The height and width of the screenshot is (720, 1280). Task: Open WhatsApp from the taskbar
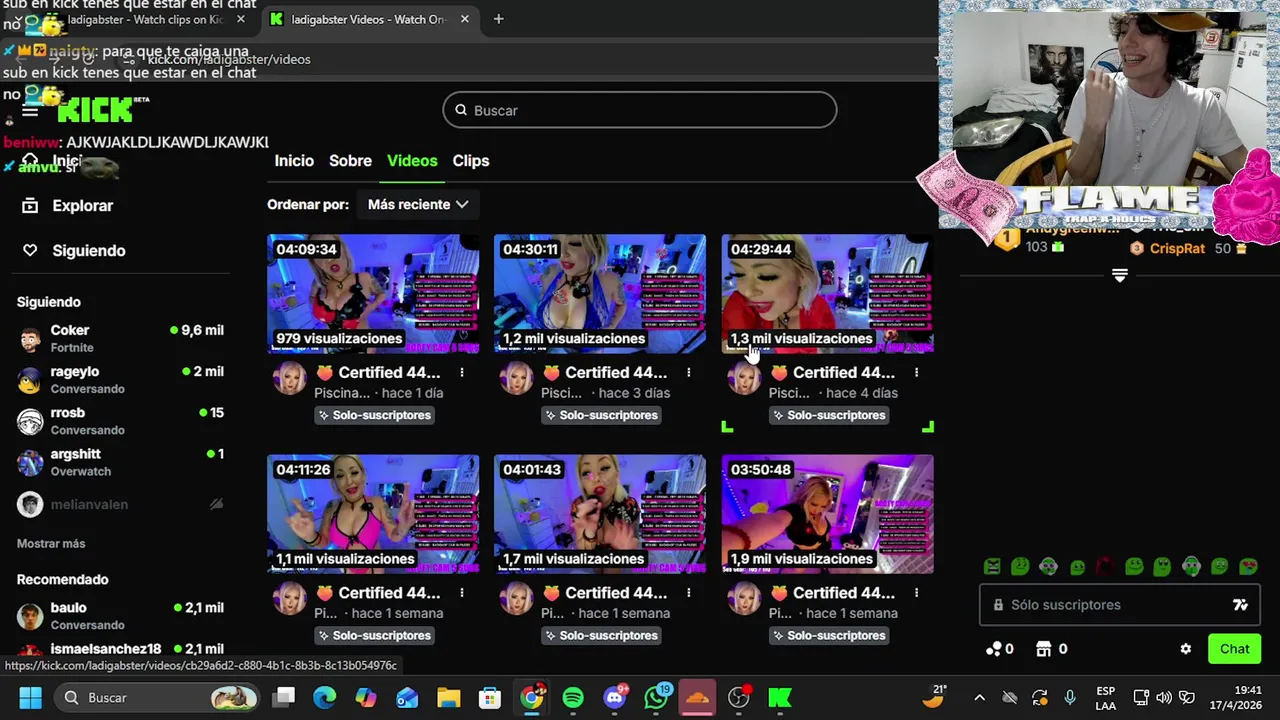[657, 697]
